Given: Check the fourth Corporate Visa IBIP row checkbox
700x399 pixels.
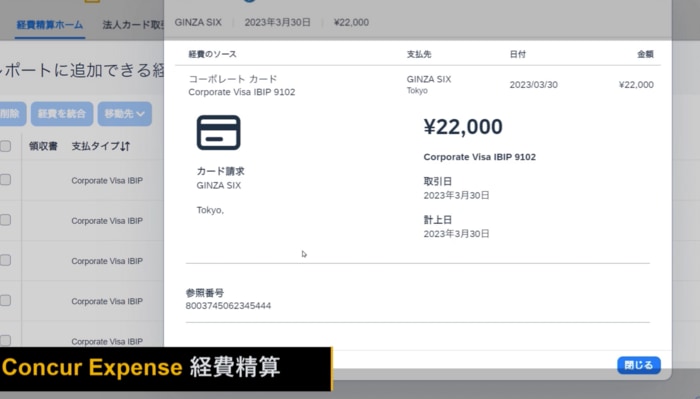Looking at the screenshot, I should [5, 300].
